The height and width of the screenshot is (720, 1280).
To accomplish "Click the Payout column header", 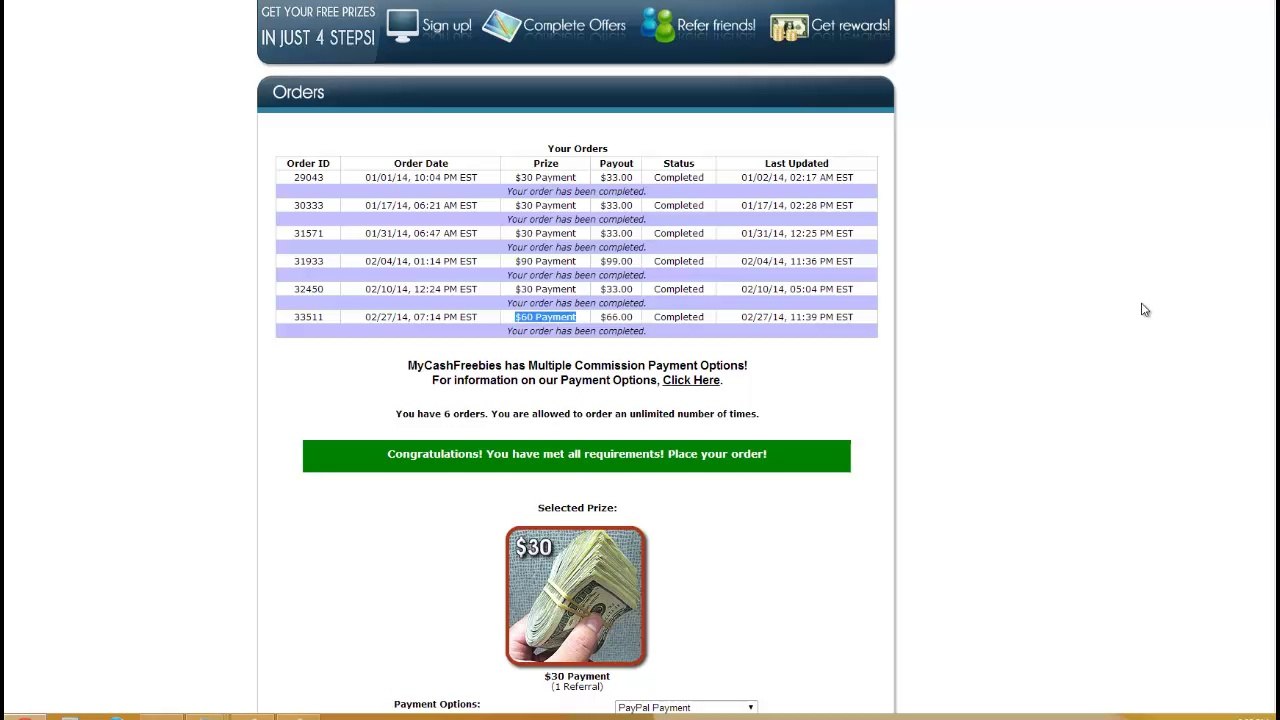I will pyautogui.click(x=616, y=163).
